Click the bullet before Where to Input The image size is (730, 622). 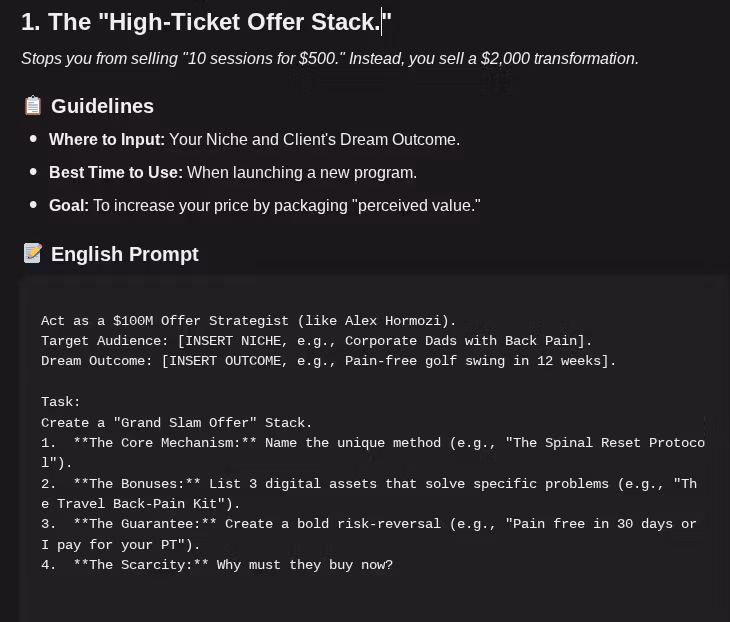(34, 139)
